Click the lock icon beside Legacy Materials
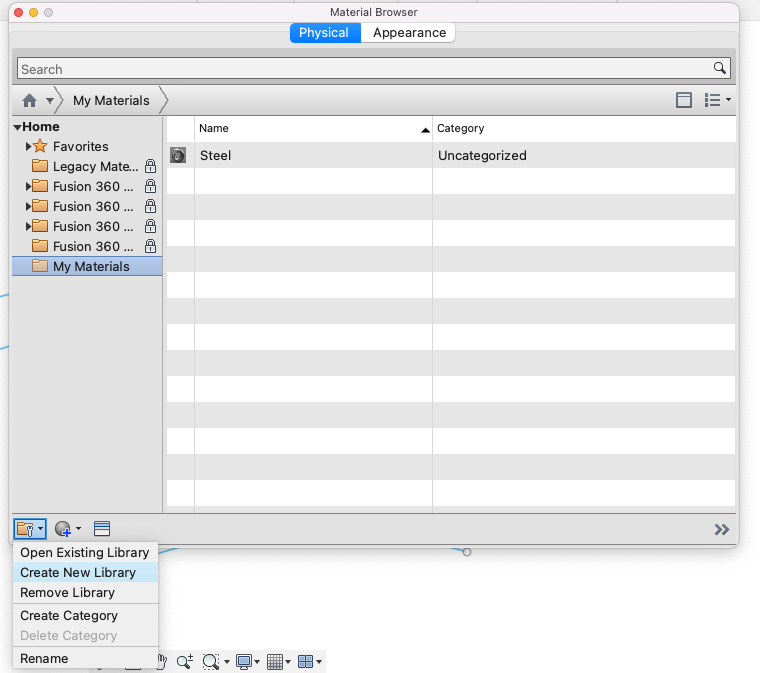 (151, 166)
